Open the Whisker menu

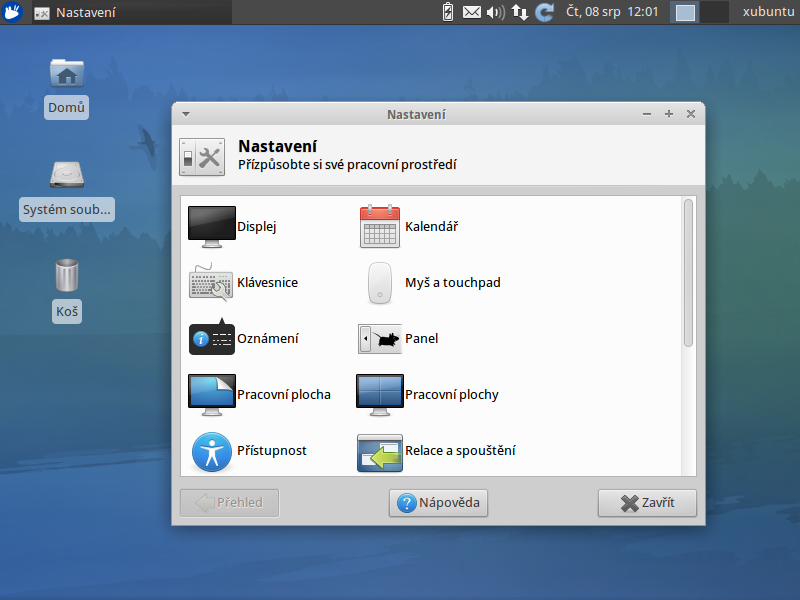tap(11, 11)
